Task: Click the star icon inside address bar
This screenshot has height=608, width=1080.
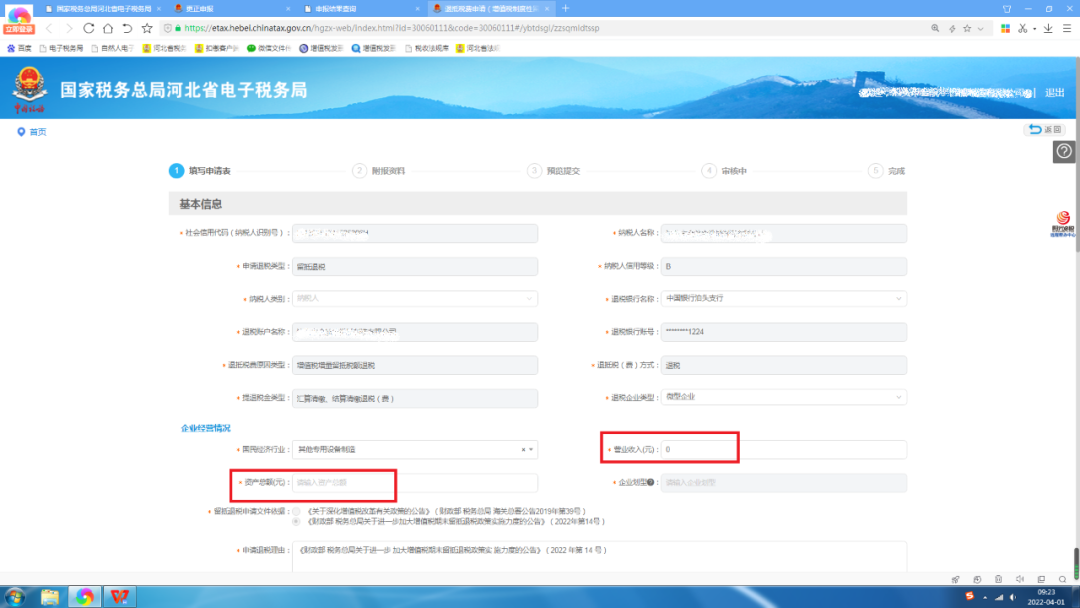Action: 967,28
